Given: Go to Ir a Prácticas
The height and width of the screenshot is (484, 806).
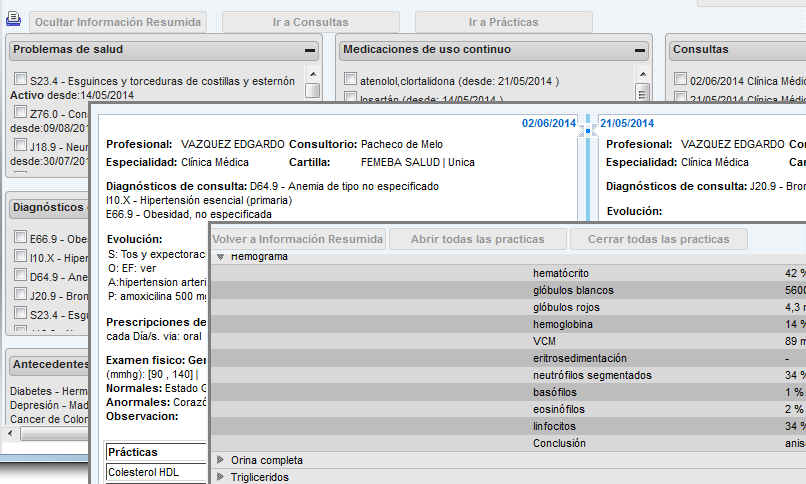Looking at the screenshot, I should (x=503, y=22).
